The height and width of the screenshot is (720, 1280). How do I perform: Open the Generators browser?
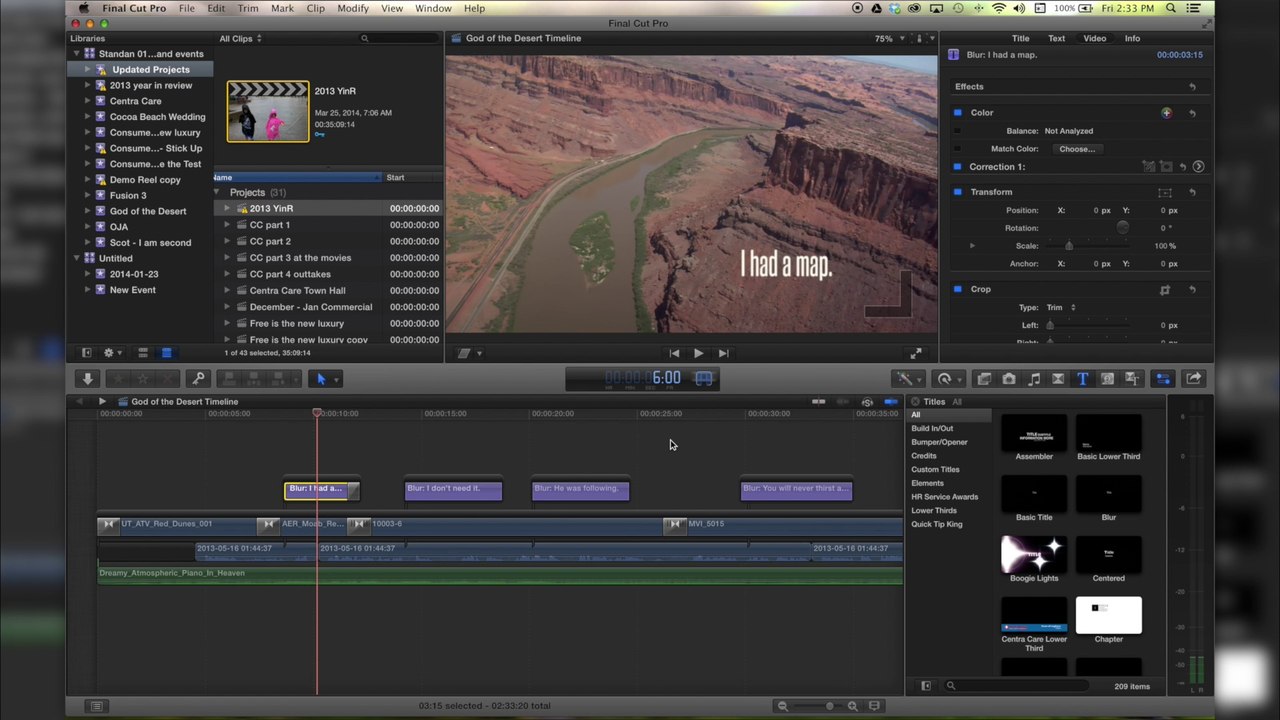tap(1107, 379)
